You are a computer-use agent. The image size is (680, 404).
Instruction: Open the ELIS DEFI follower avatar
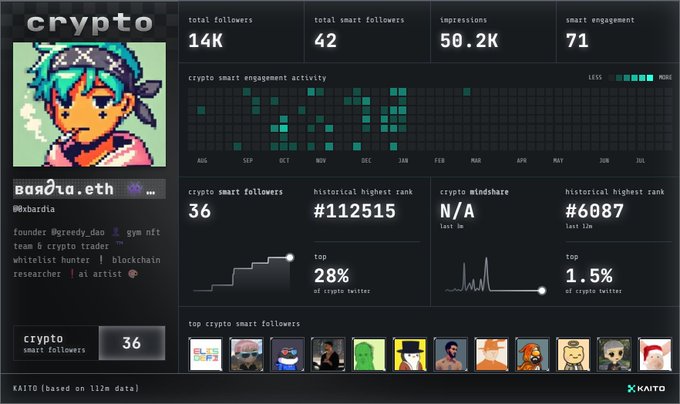(206, 354)
